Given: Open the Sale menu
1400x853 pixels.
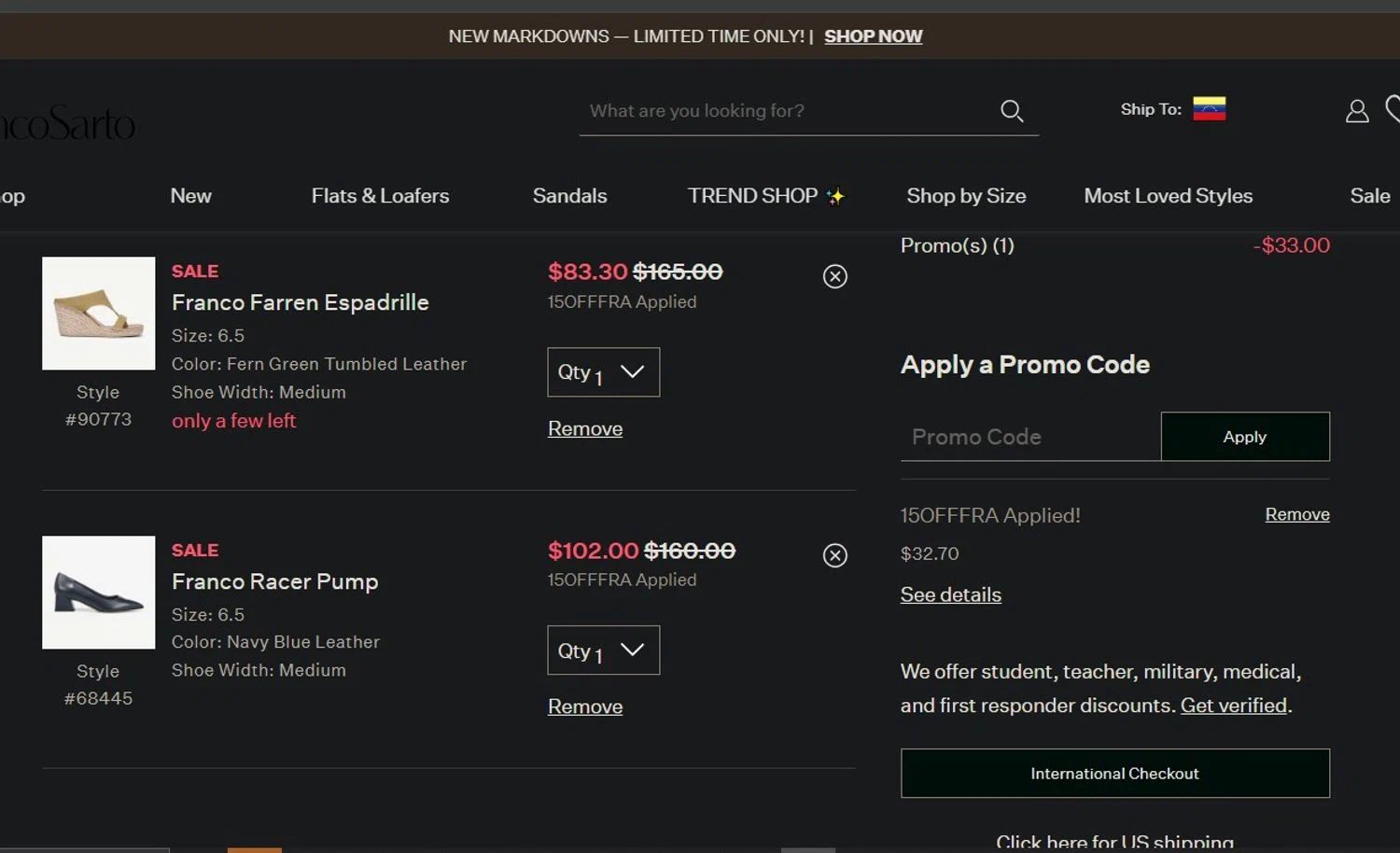Looking at the screenshot, I should click(1370, 196).
